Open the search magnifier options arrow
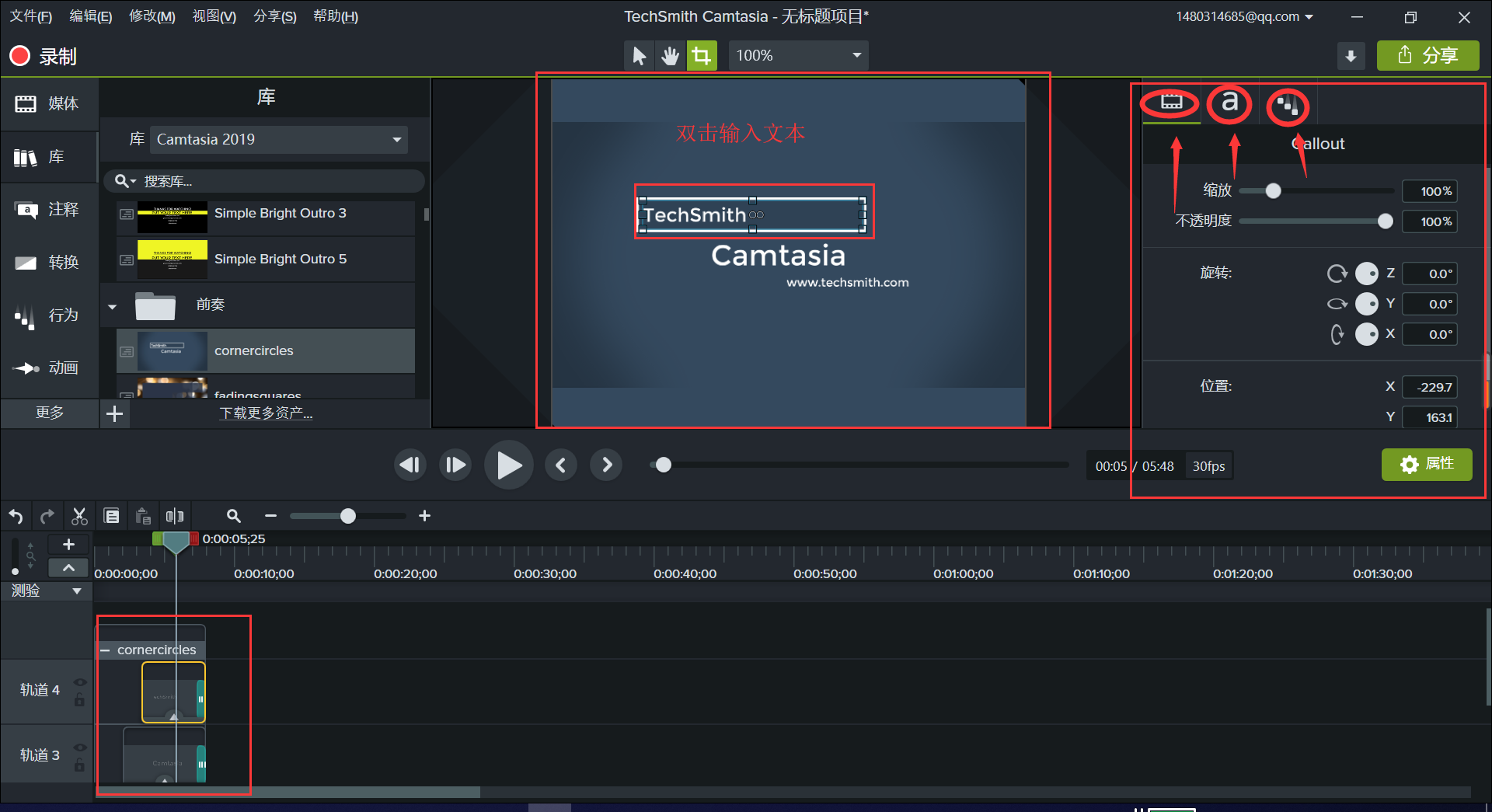 (x=126, y=181)
